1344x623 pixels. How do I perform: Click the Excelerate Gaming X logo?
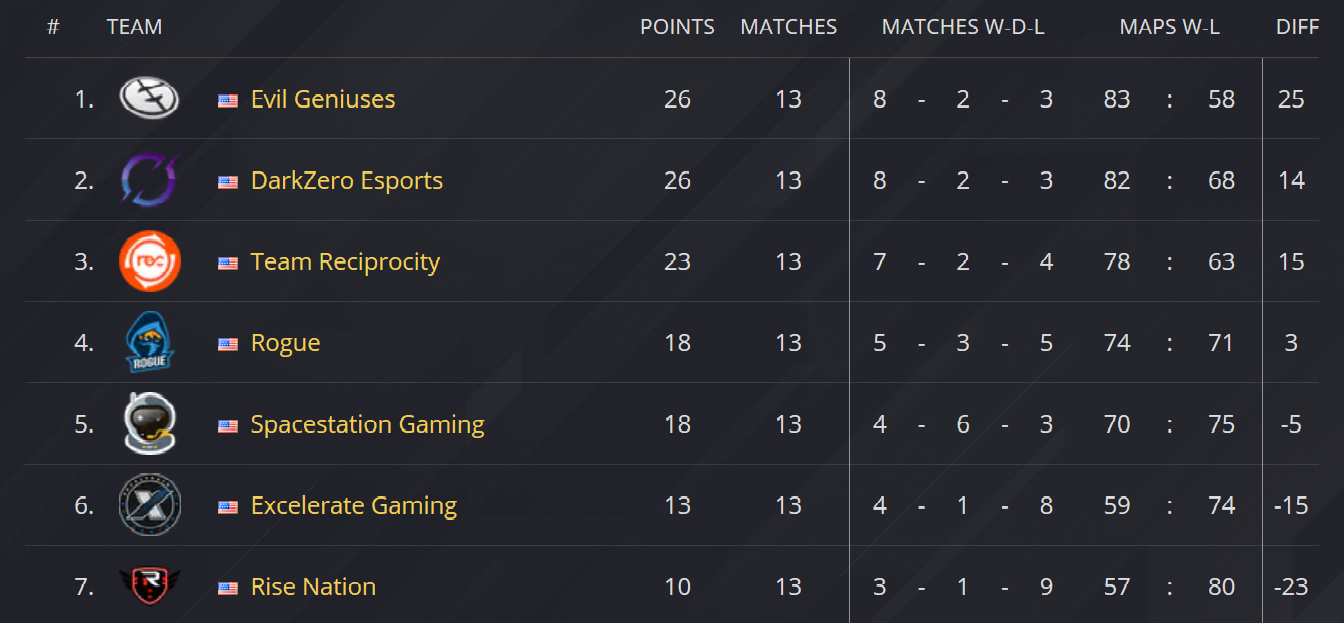click(149, 505)
